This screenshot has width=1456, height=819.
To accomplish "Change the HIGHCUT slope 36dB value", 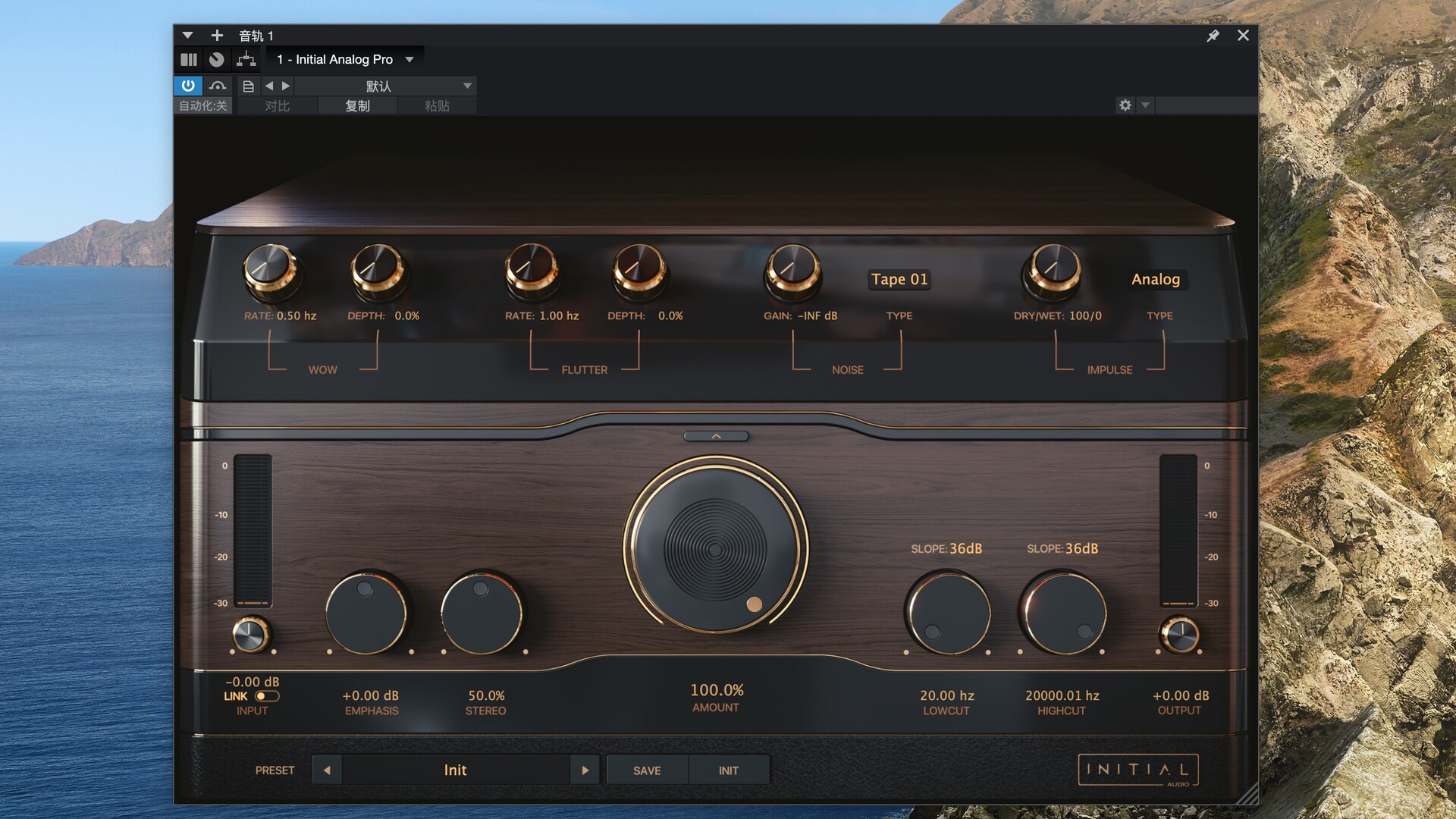I will click(x=1081, y=548).
